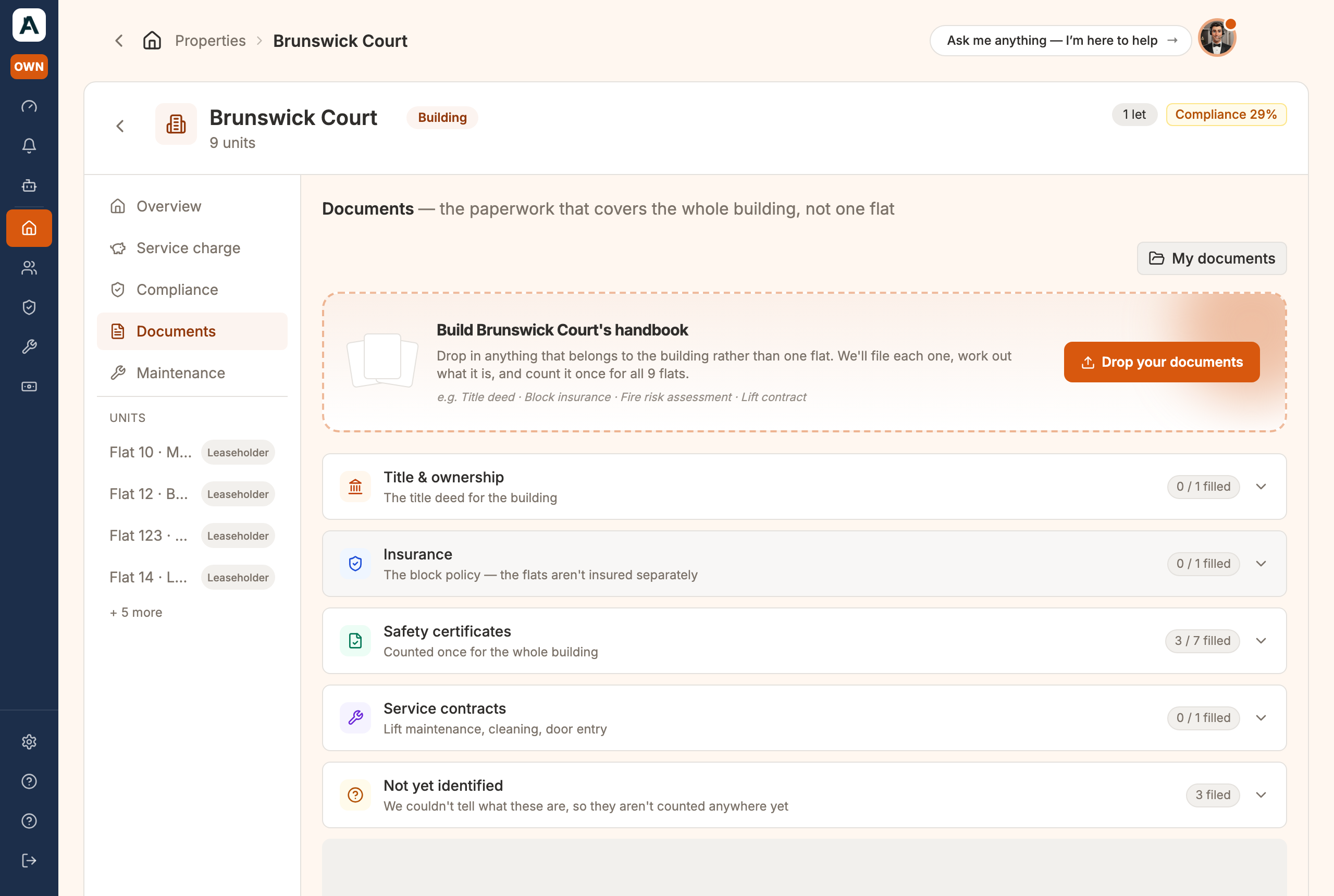Click the Drop your documents button

click(x=1162, y=362)
